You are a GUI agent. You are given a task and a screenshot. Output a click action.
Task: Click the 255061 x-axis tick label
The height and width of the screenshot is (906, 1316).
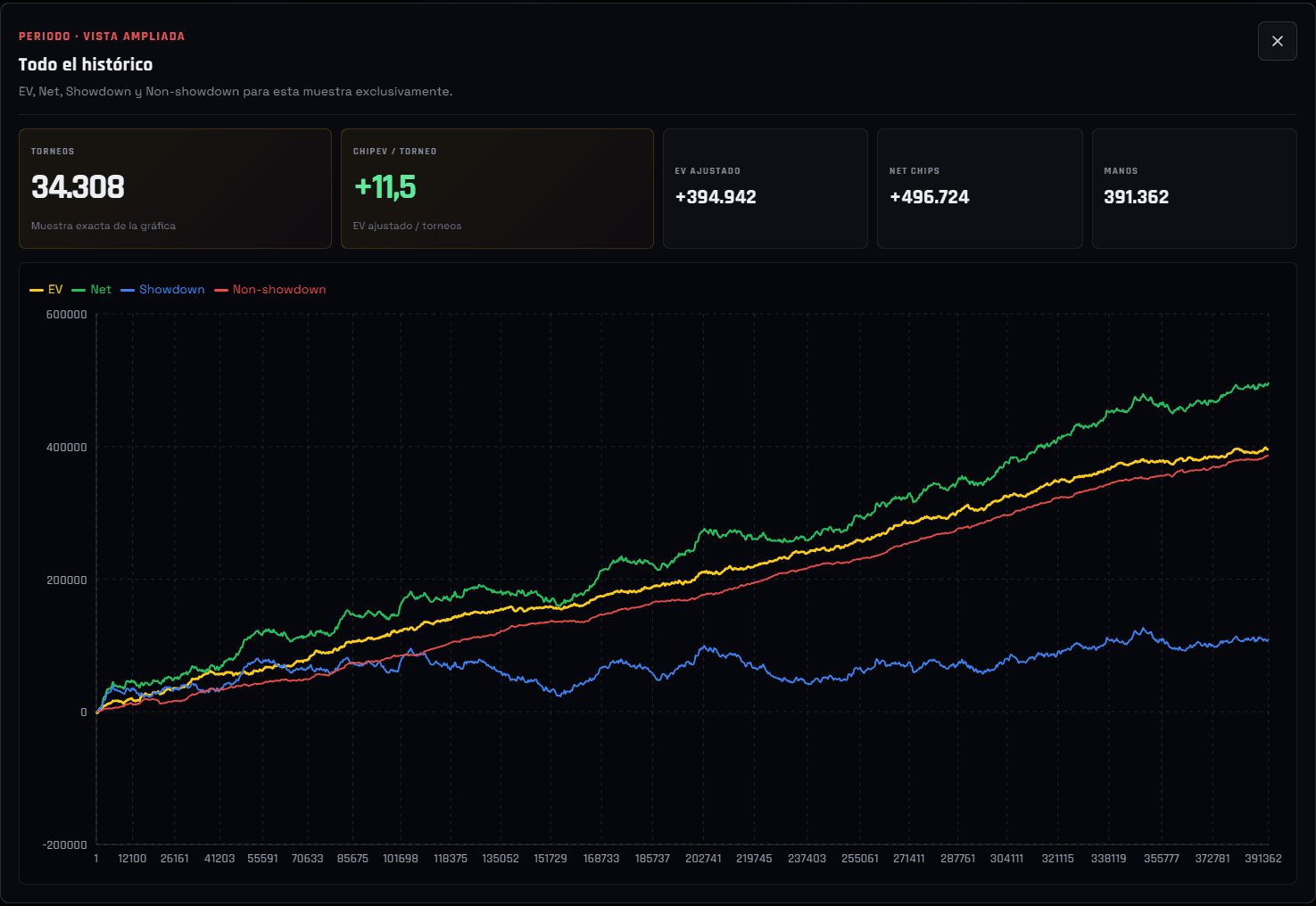coord(860,859)
